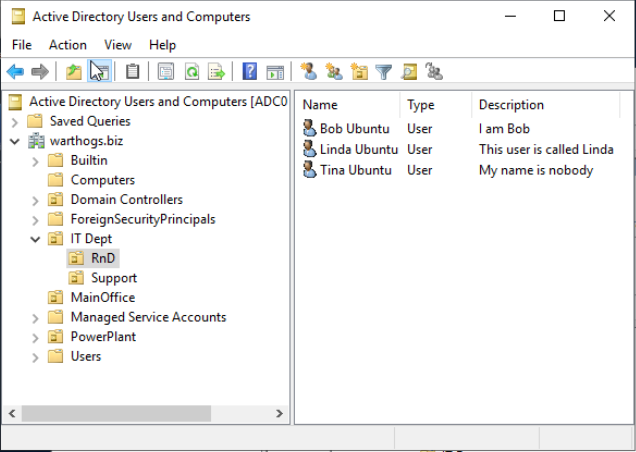Select the ForeignSecurityPrincipals label
The width and height of the screenshot is (636, 452).
pos(143,219)
